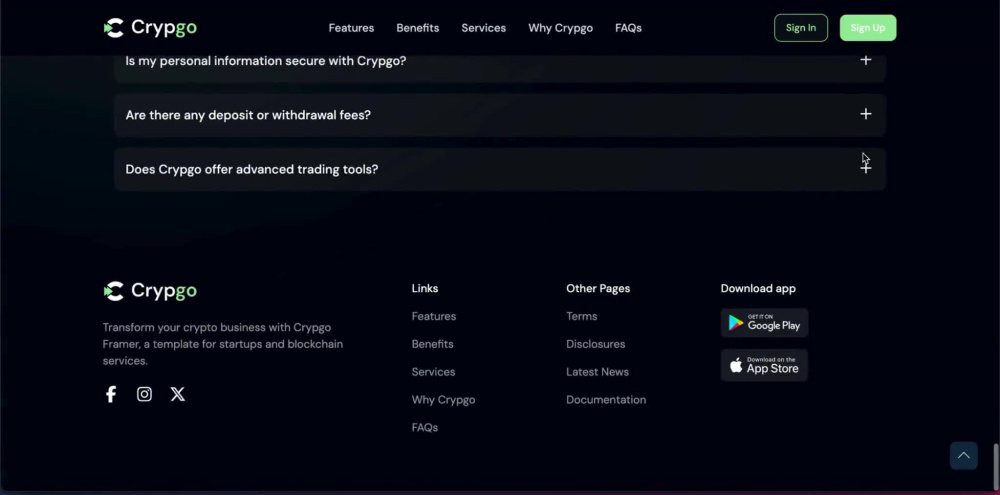Jump to FAQs from top navigation

pos(628,28)
